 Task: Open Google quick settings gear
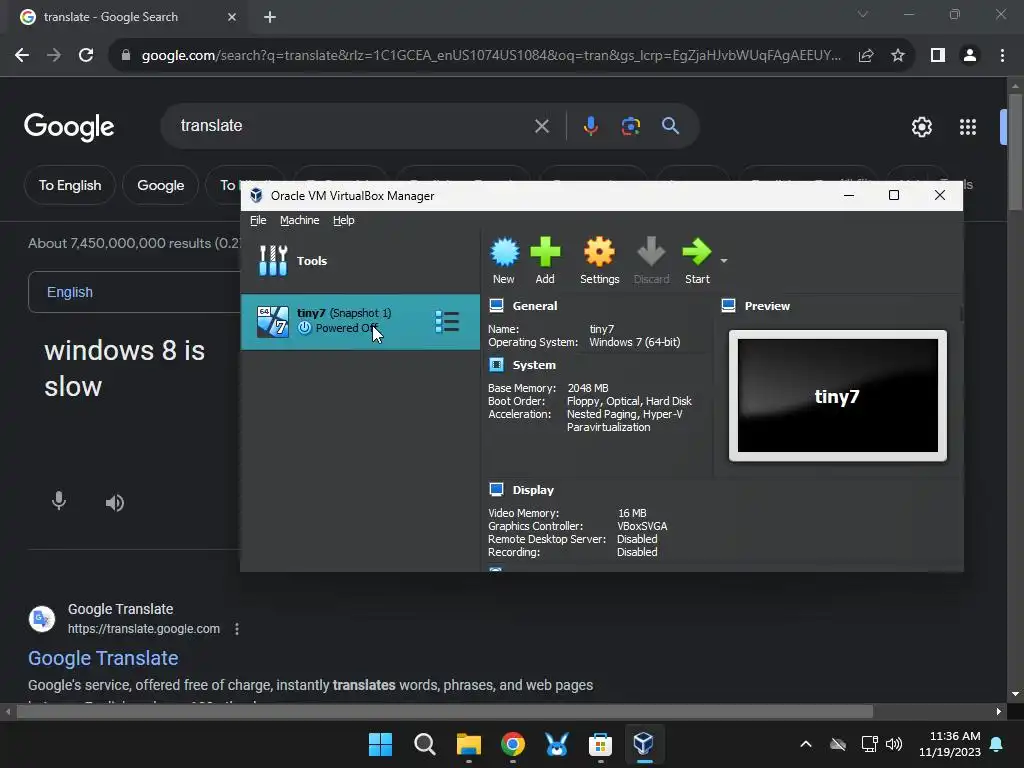[x=921, y=127]
